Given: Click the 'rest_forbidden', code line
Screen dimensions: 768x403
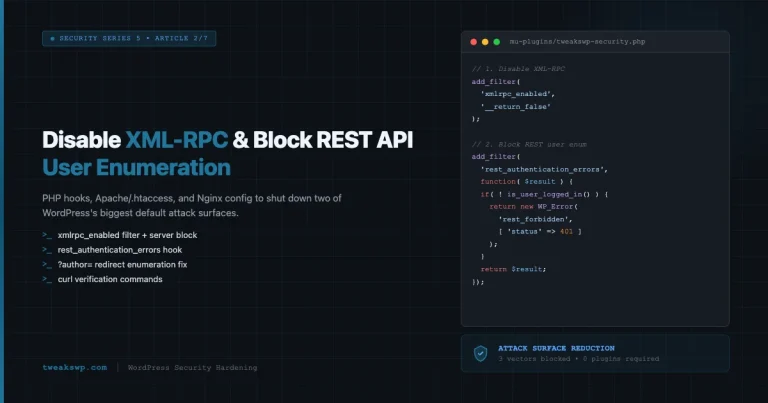Looking at the screenshot, I should 535,219.
